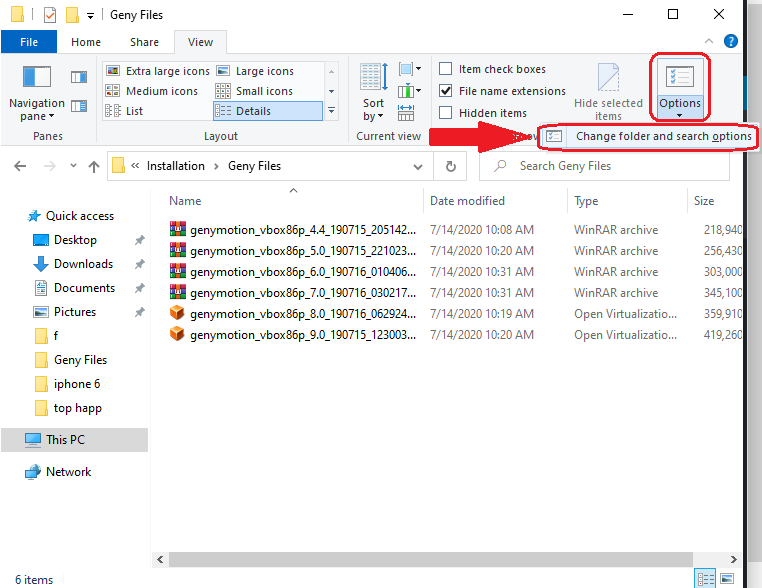This screenshot has height=588, width=762.
Task: Toggle the Preview pane icon
Action: [x=79, y=77]
